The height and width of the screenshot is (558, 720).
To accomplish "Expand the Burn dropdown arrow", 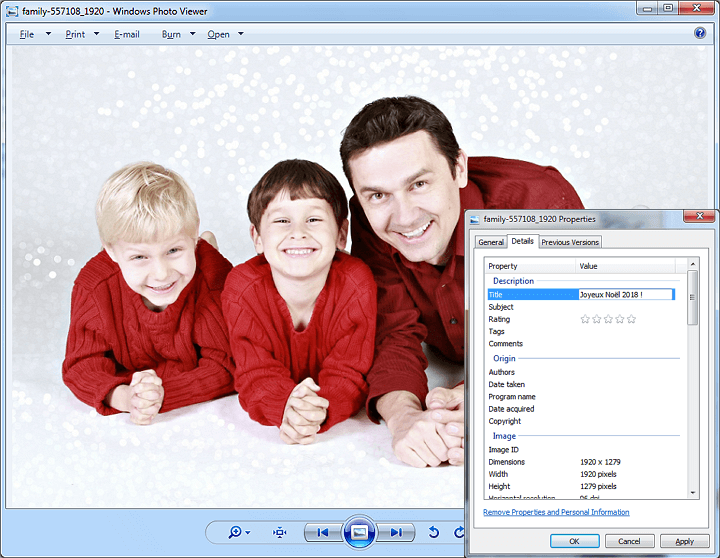I will coord(193,34).
